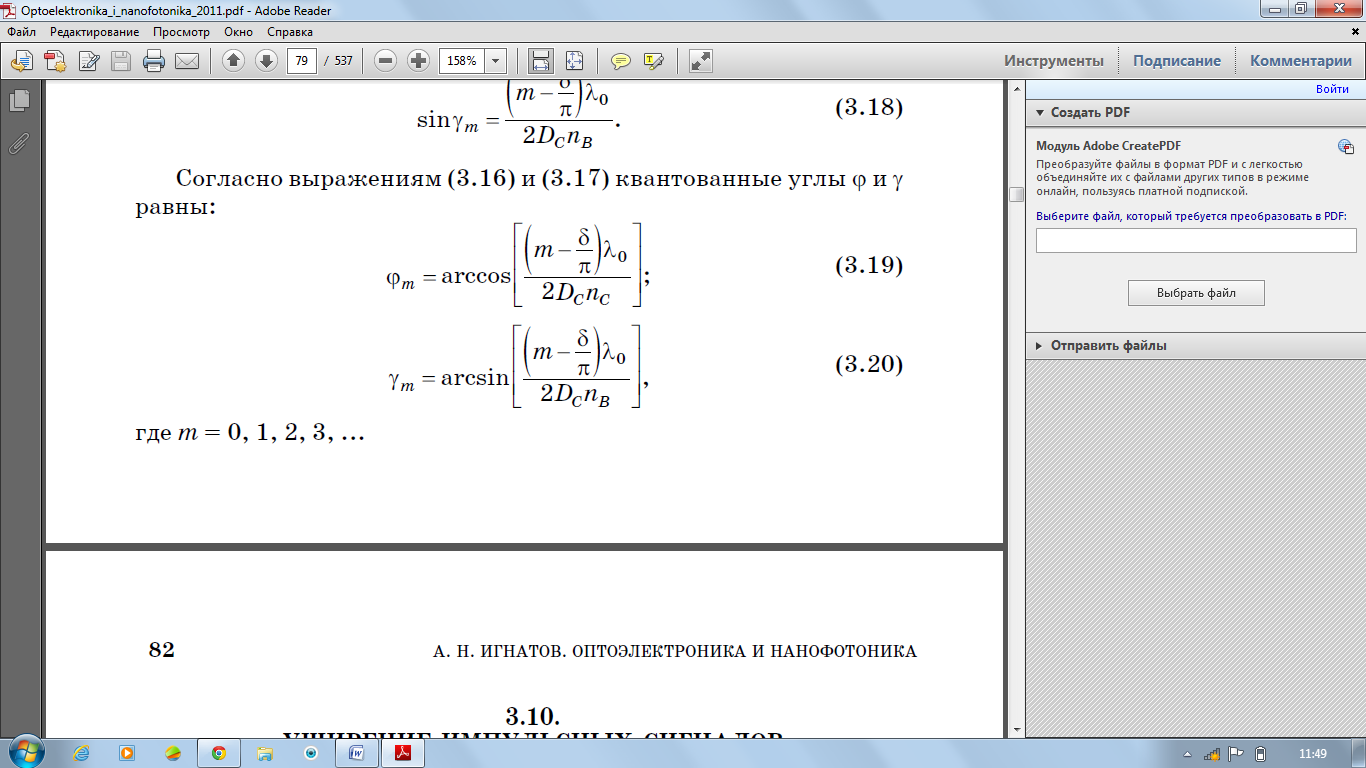Open the zoom level dropdown arrow
The width and height of the screenshot is (1366, 768).
point(496,61)
